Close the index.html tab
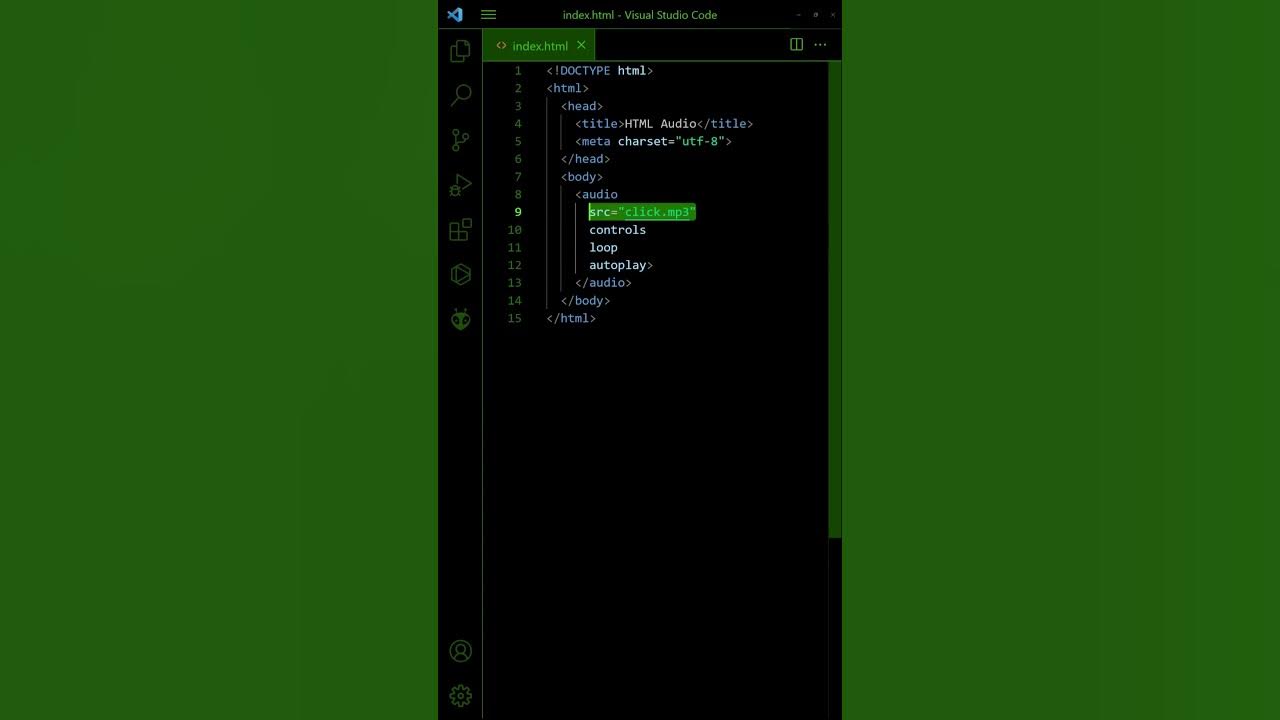Viewport: 1280px width, 720px height. (x=580, y=45)
